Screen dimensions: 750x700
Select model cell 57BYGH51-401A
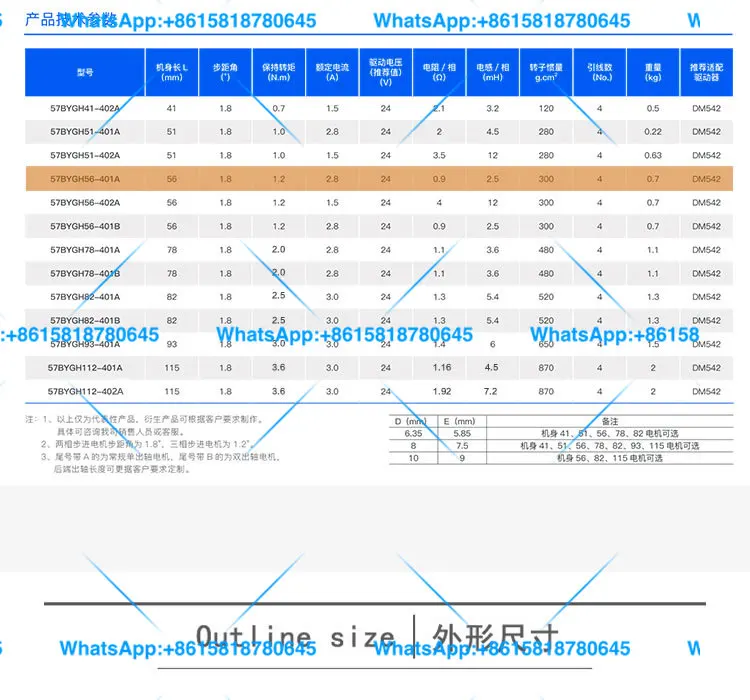(x=85, y=132)
